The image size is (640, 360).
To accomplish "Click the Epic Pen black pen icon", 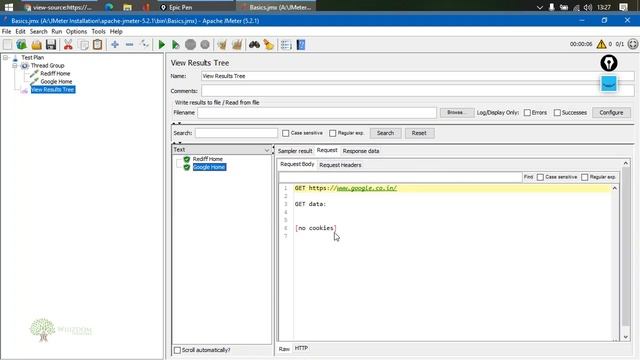I will coord(609,63).
